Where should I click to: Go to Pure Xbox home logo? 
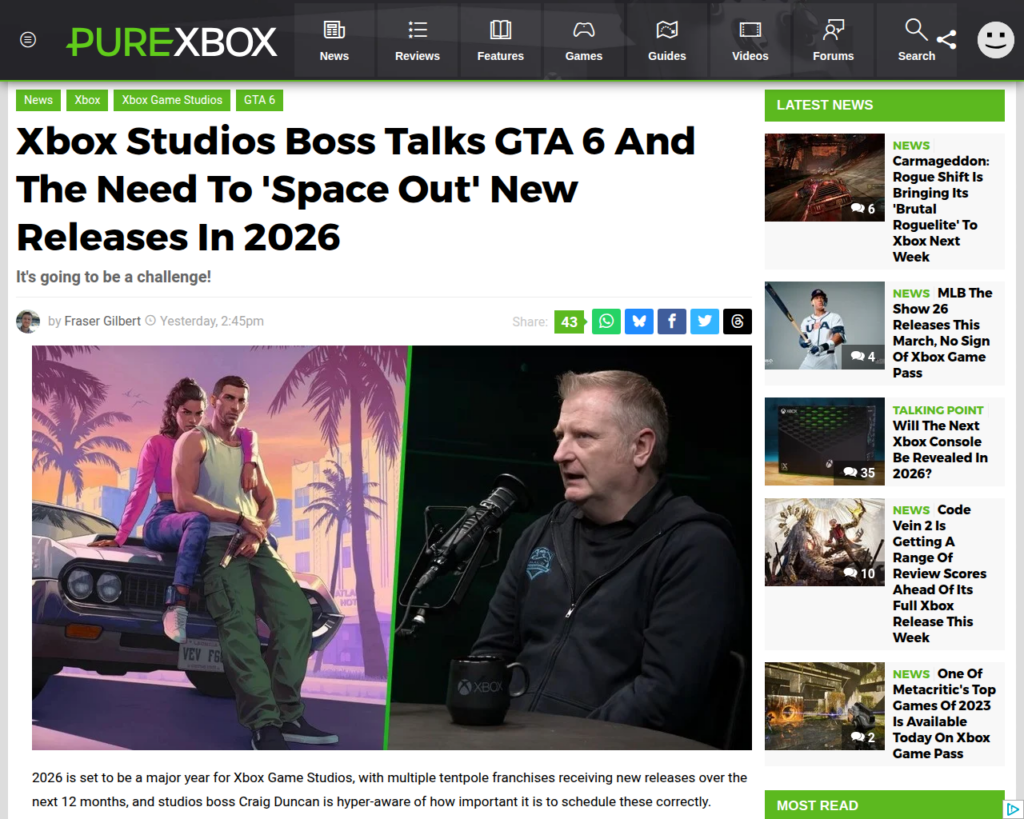[172, 41]
